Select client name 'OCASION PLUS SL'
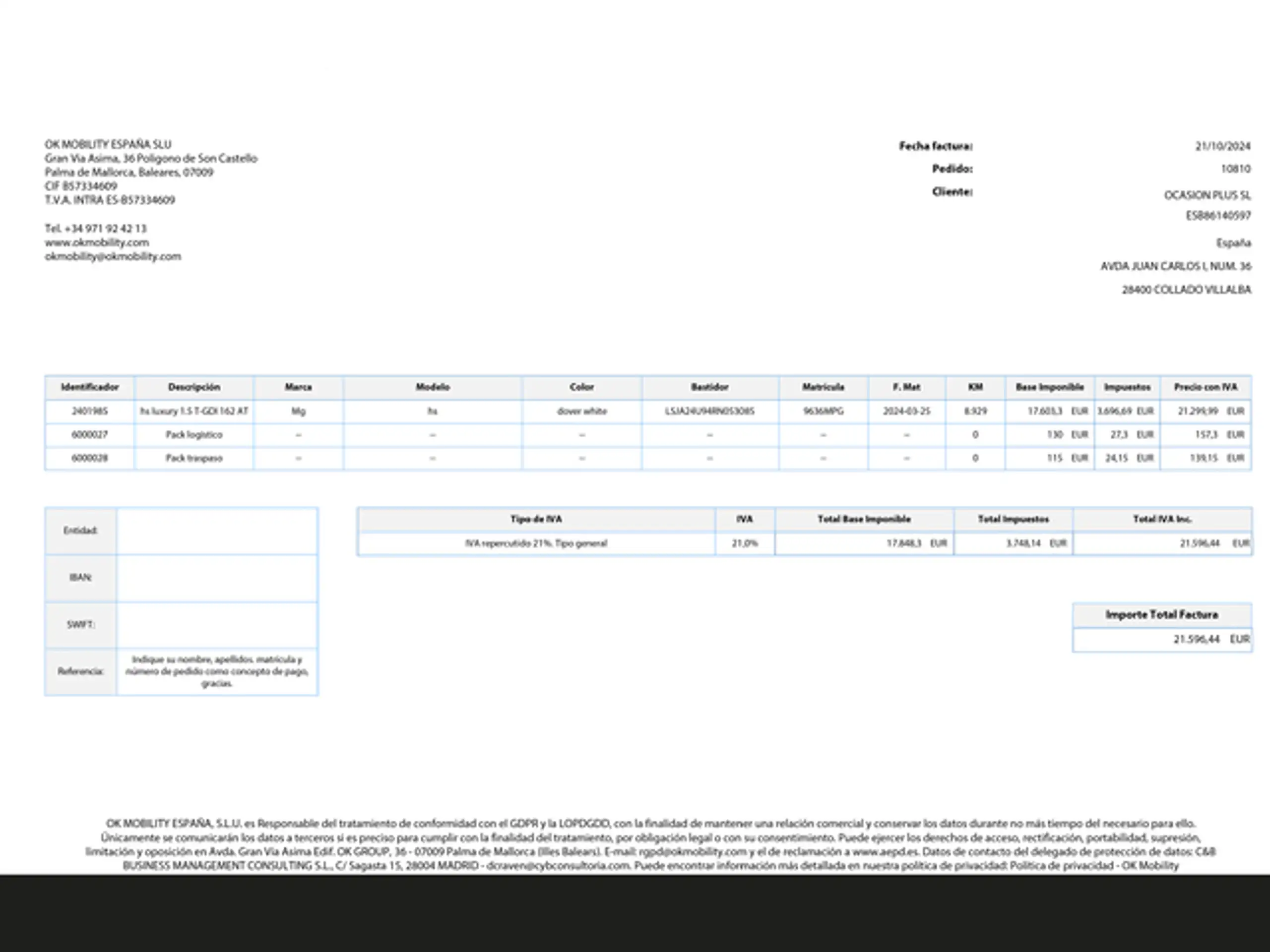 [1207, 196]
